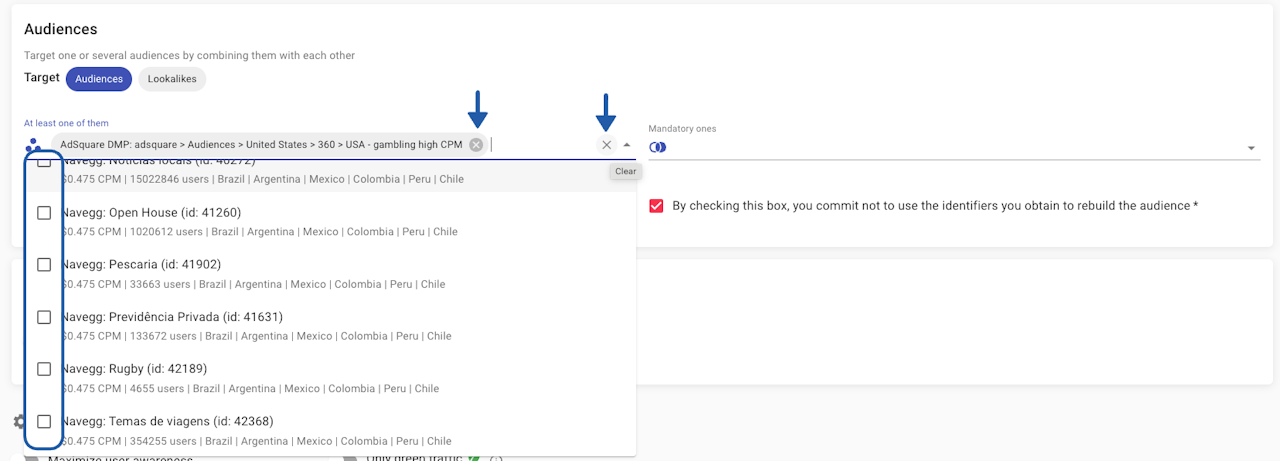
Task: Uncheck the identifier commitment checkbox
Action: point(656,206)
